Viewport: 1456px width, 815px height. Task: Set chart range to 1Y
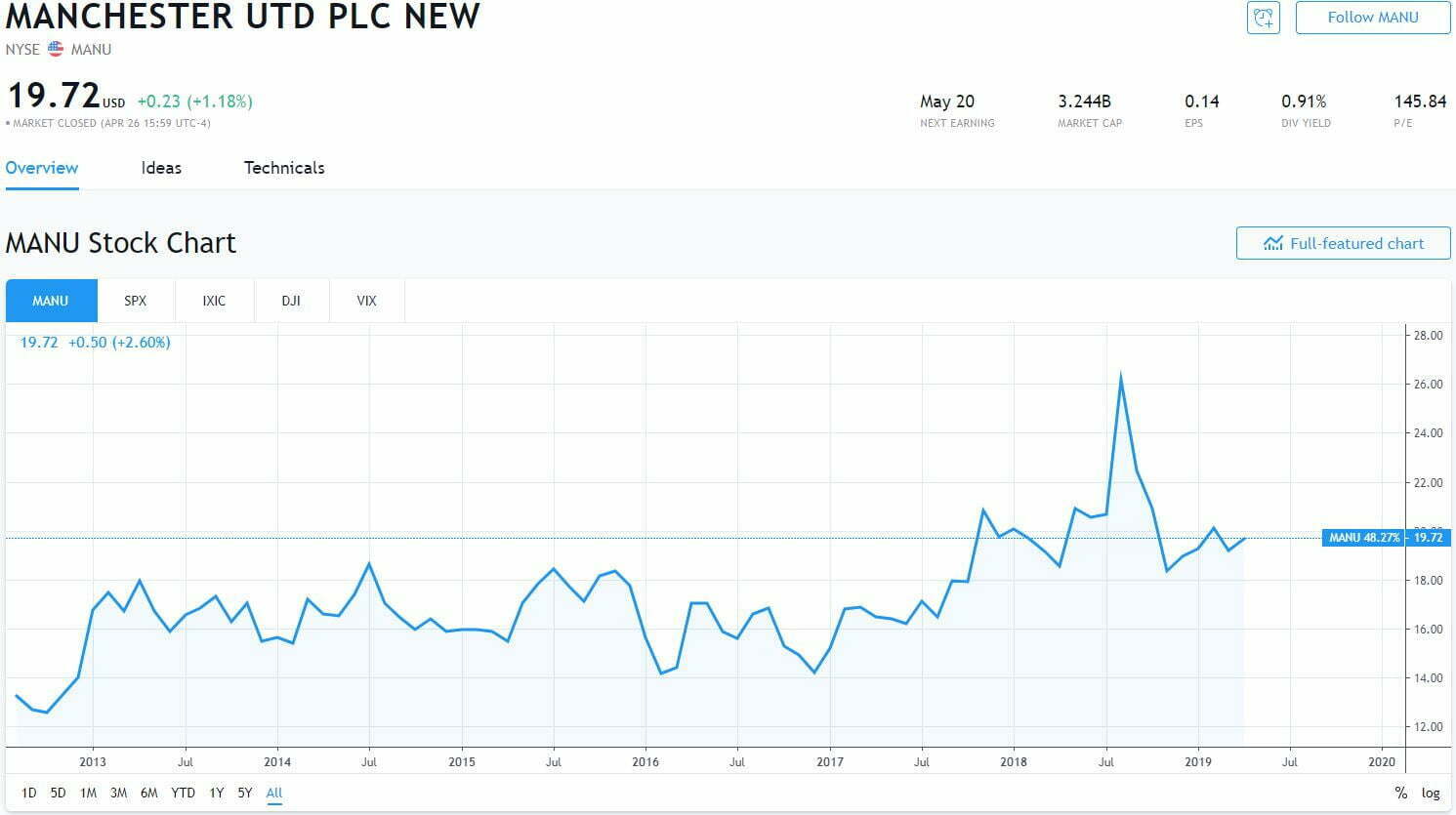pyautogui.click(x=217, y=793)
